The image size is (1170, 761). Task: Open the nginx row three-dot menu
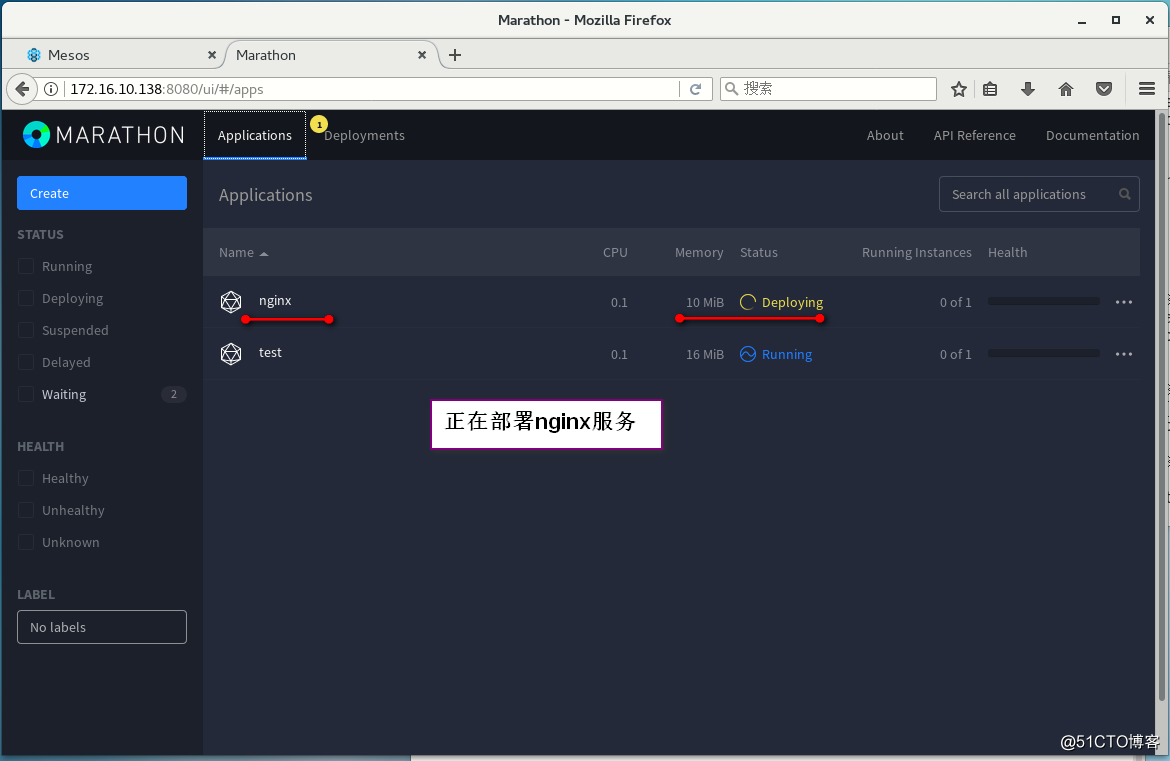coord(1124,302)
